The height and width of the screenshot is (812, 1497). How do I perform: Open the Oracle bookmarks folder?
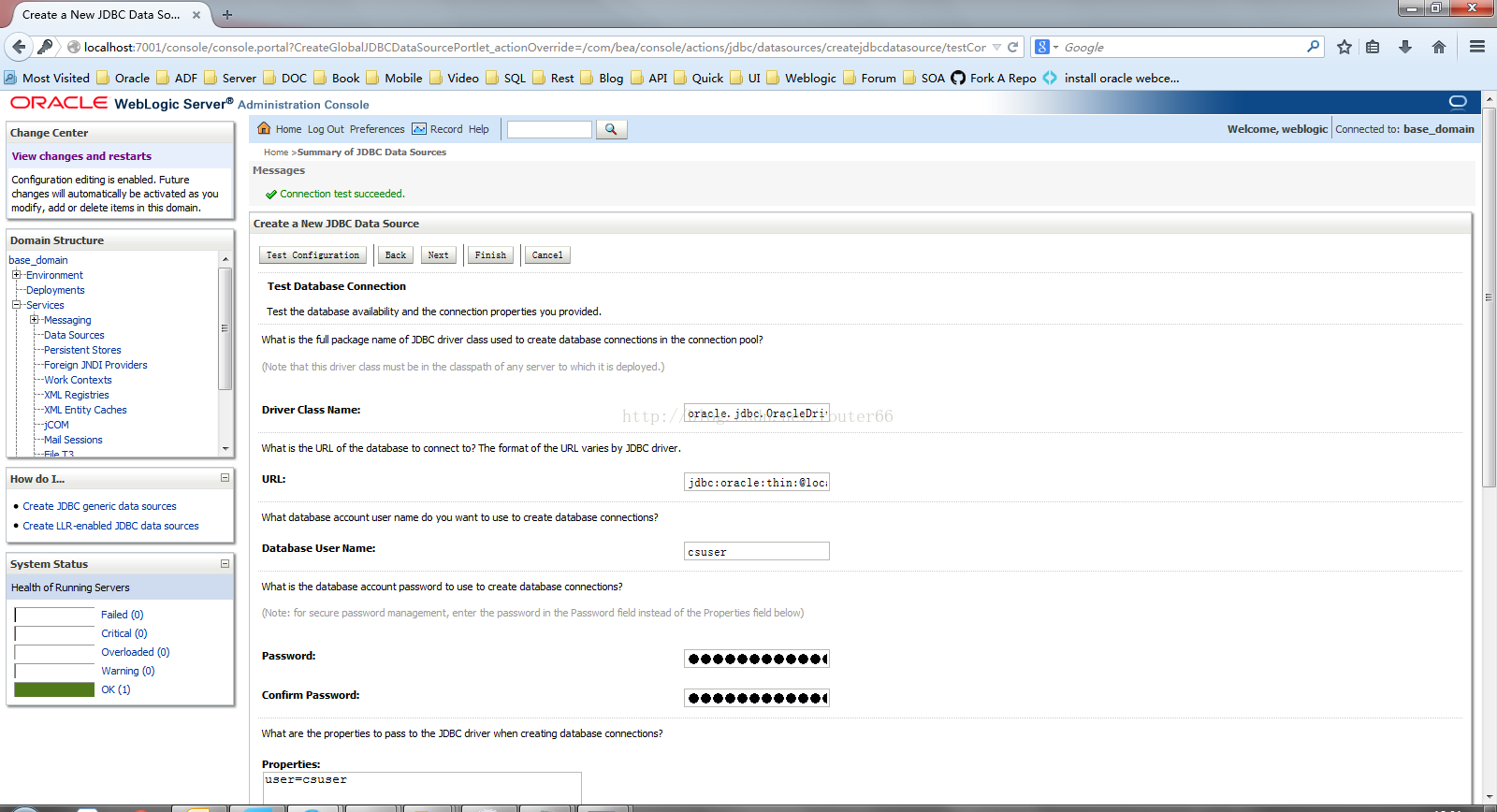(x=123, y=78)
